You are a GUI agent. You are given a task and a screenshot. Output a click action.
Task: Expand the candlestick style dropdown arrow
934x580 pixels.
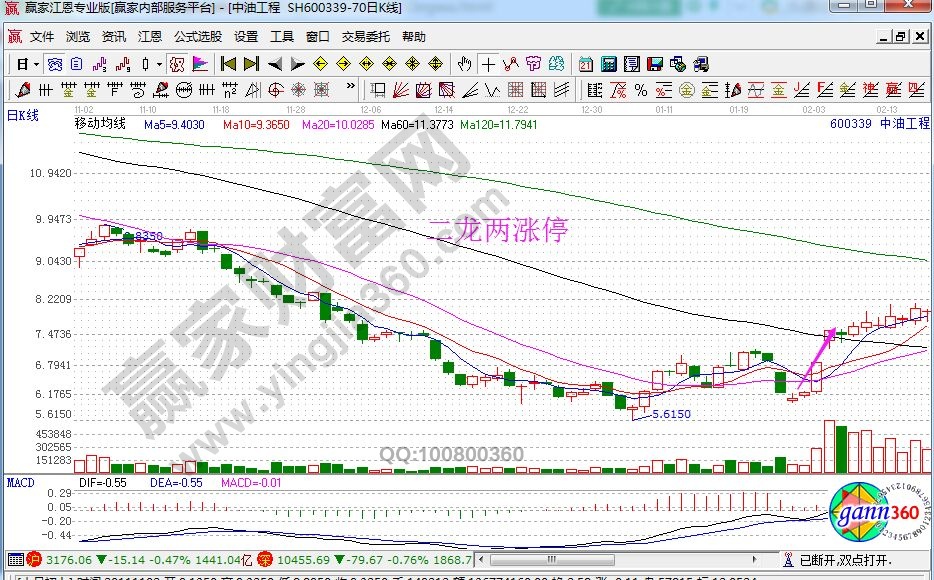point(159,64)
